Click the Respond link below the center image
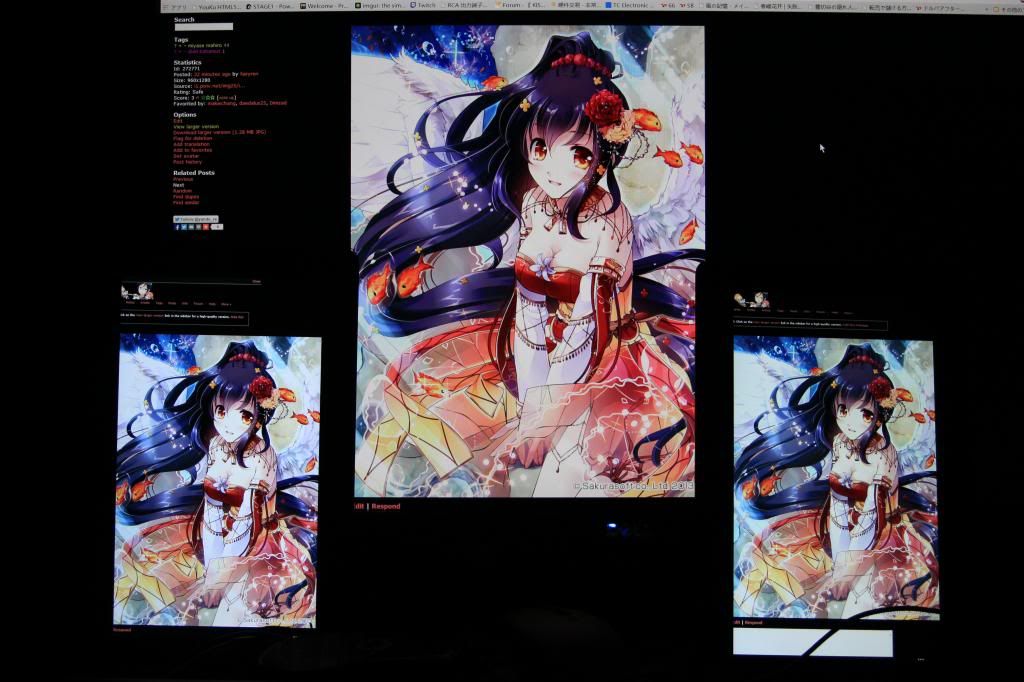1024x682 pixels. pyautogui.click(x=385, y=506)
